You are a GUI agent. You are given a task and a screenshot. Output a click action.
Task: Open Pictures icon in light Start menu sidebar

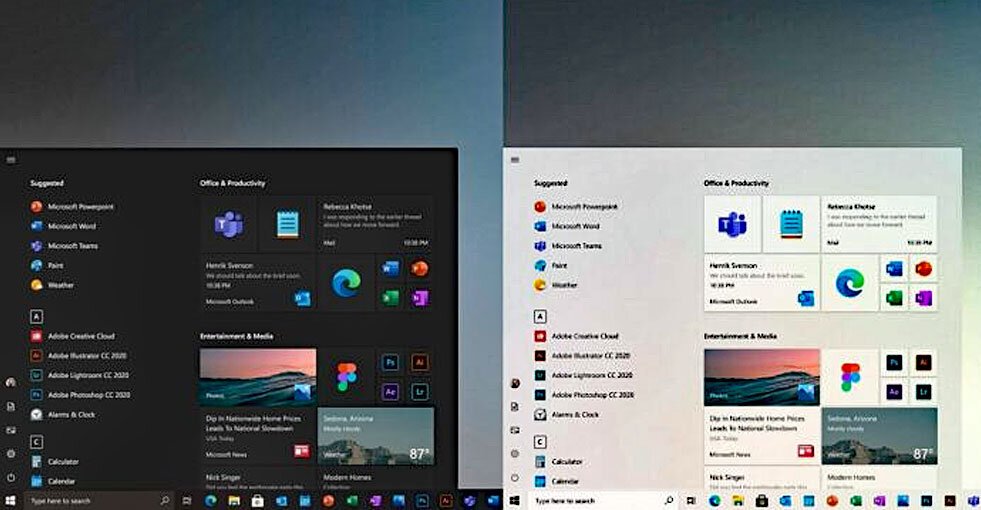coord(514,430)
